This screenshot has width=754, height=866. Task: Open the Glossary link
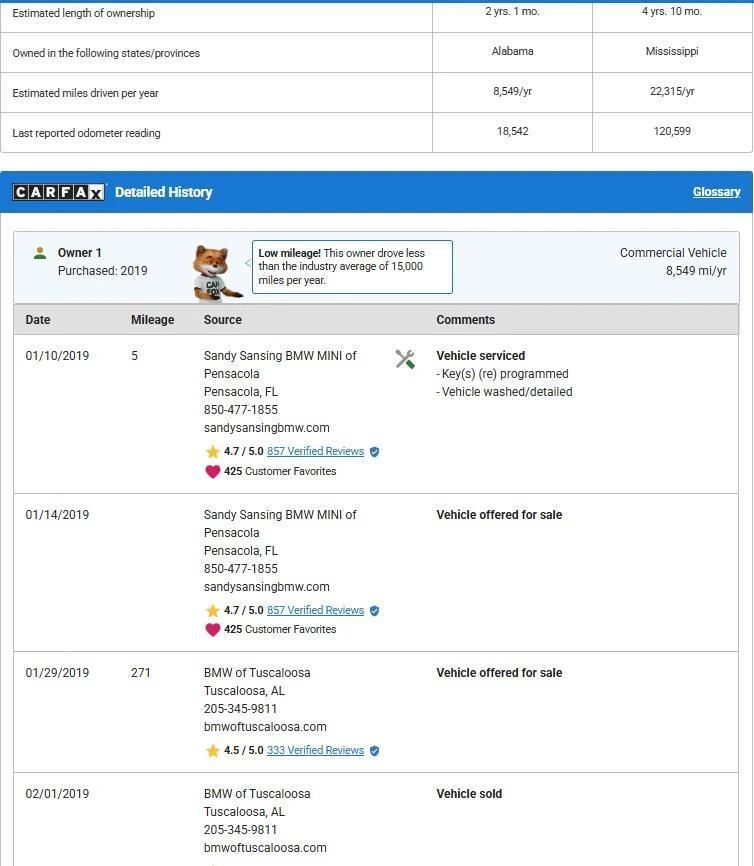[716, 192]
